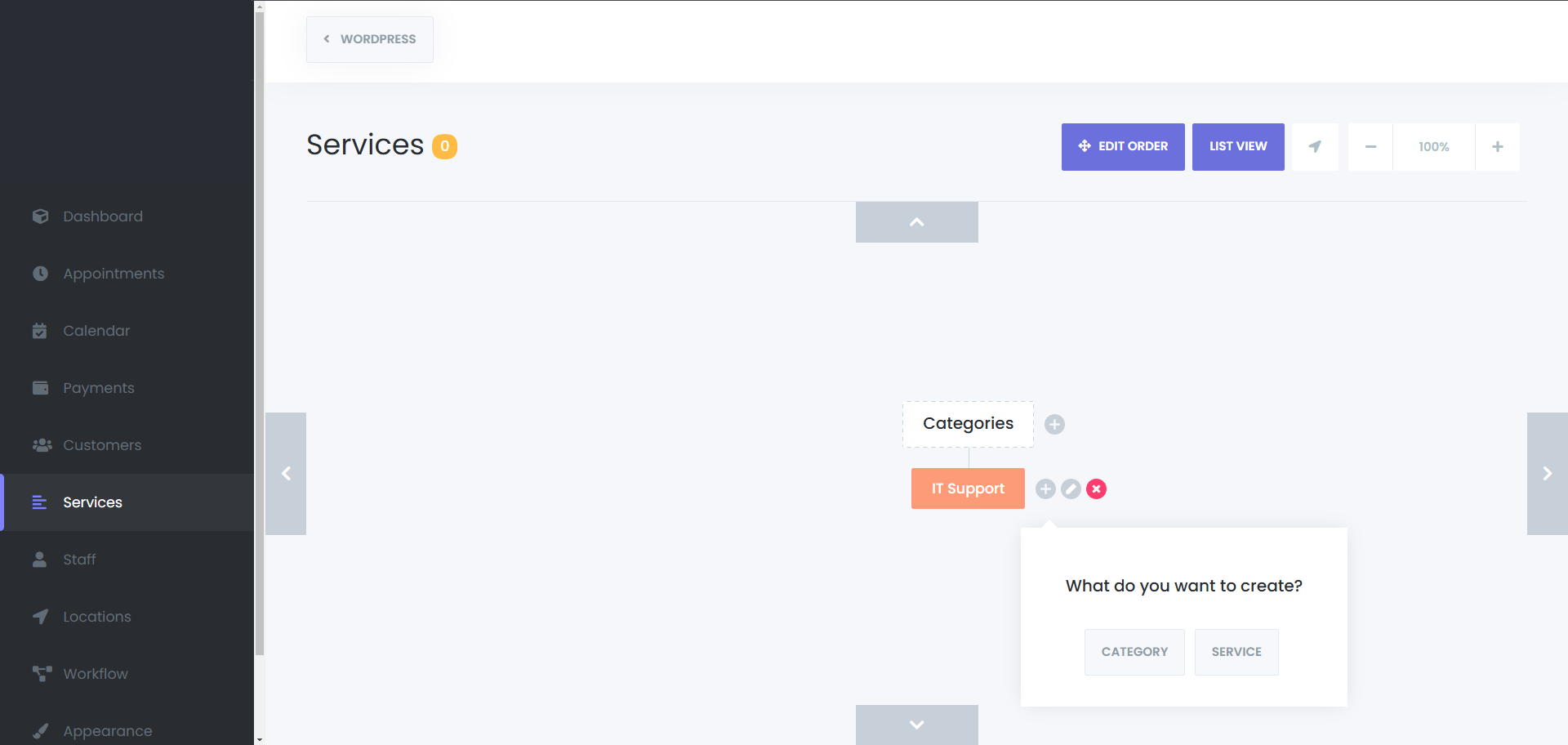Delete IT Support using red X icon

[1096, 488]
